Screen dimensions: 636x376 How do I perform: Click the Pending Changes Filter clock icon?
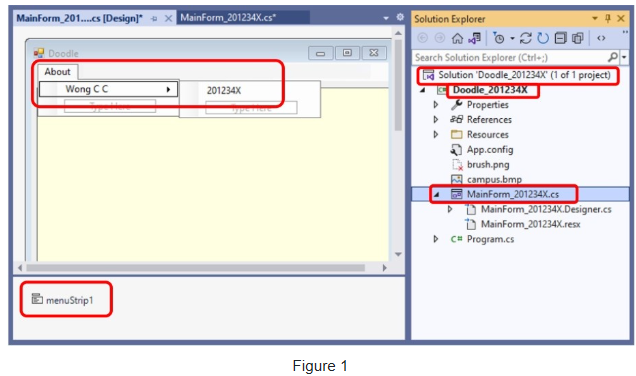[498, 38]
